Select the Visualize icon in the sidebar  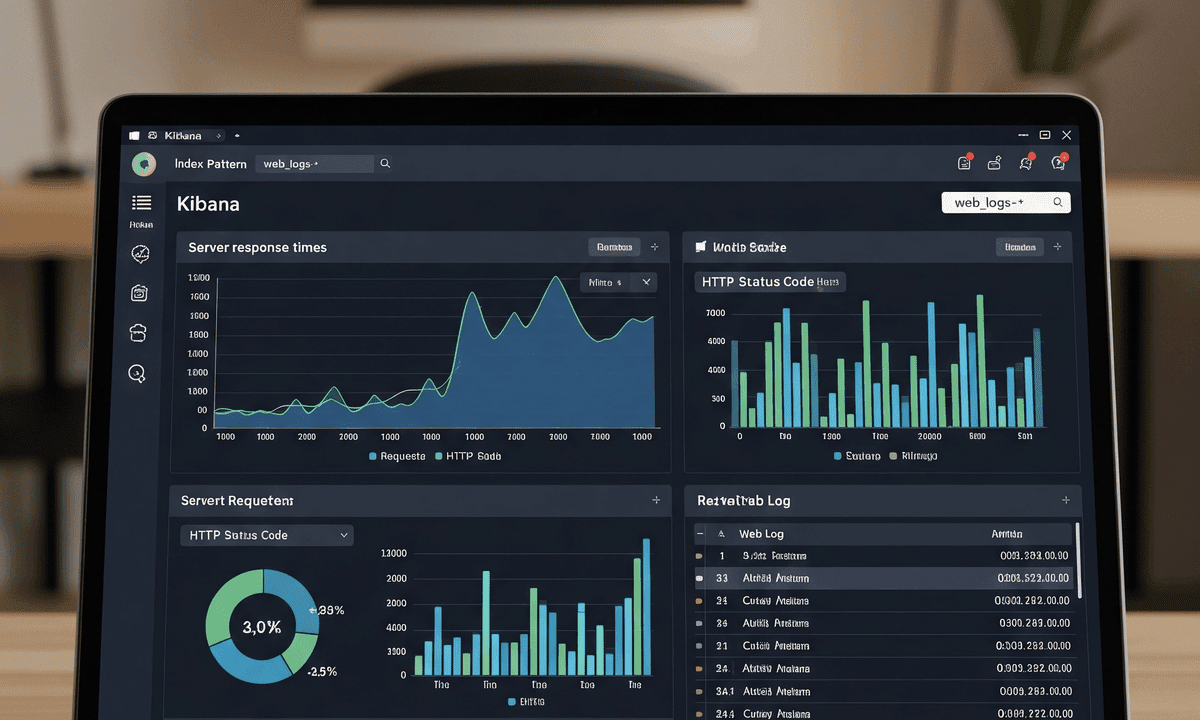pyautogui.click(x=140, y=253)
